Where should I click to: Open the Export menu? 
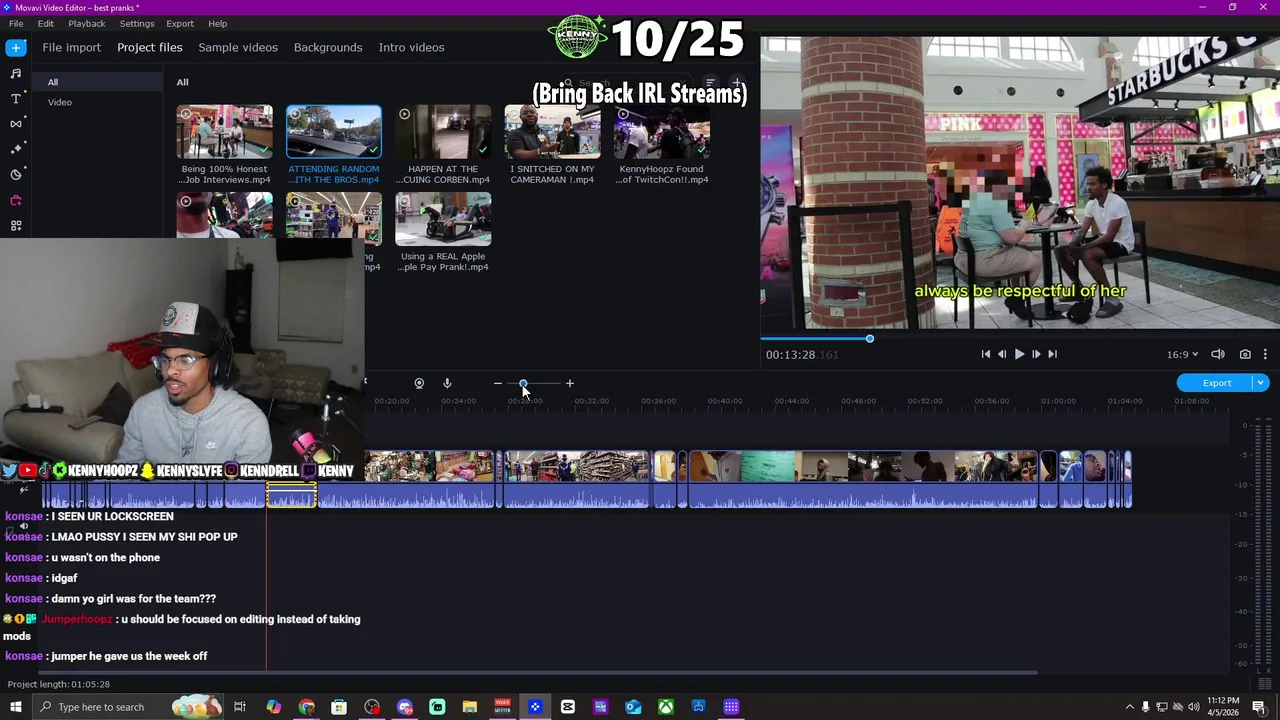pyautogui.click(x=180, y=23)
